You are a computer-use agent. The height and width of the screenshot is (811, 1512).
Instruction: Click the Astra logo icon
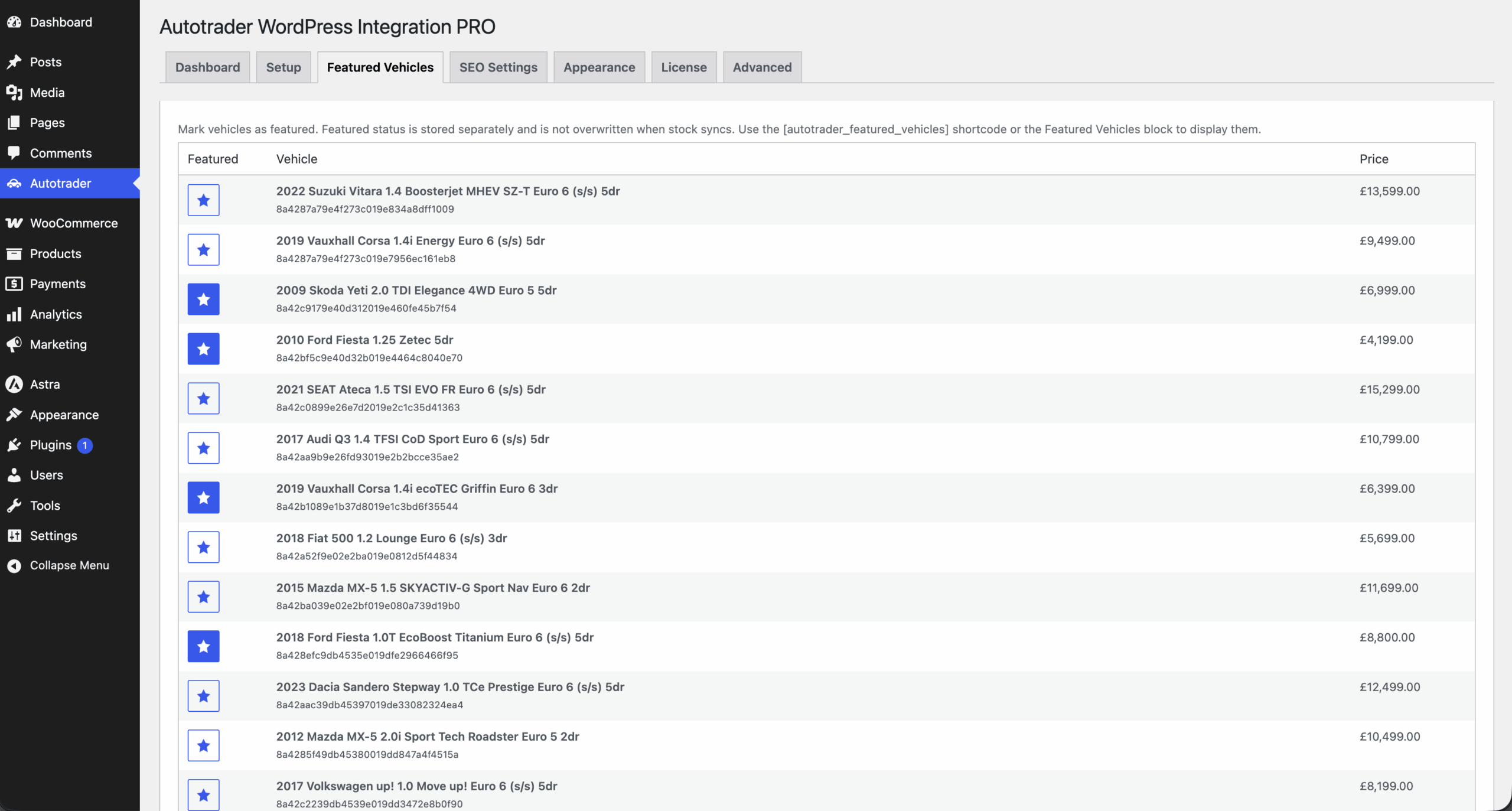click(x=14, y=385)
